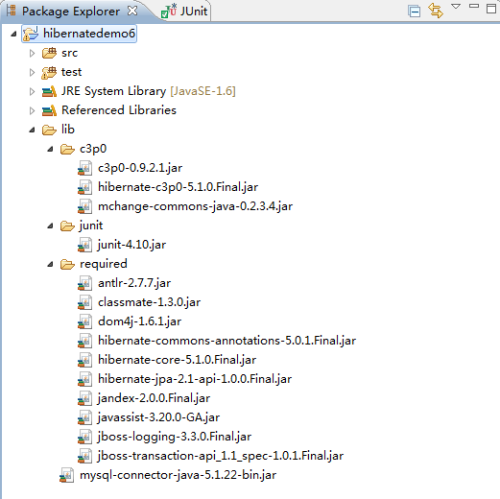The width and height of the screenshot is (500, 499).
Task: Select hibernatedemo6 project name
Action: click(x=89, y=33)
